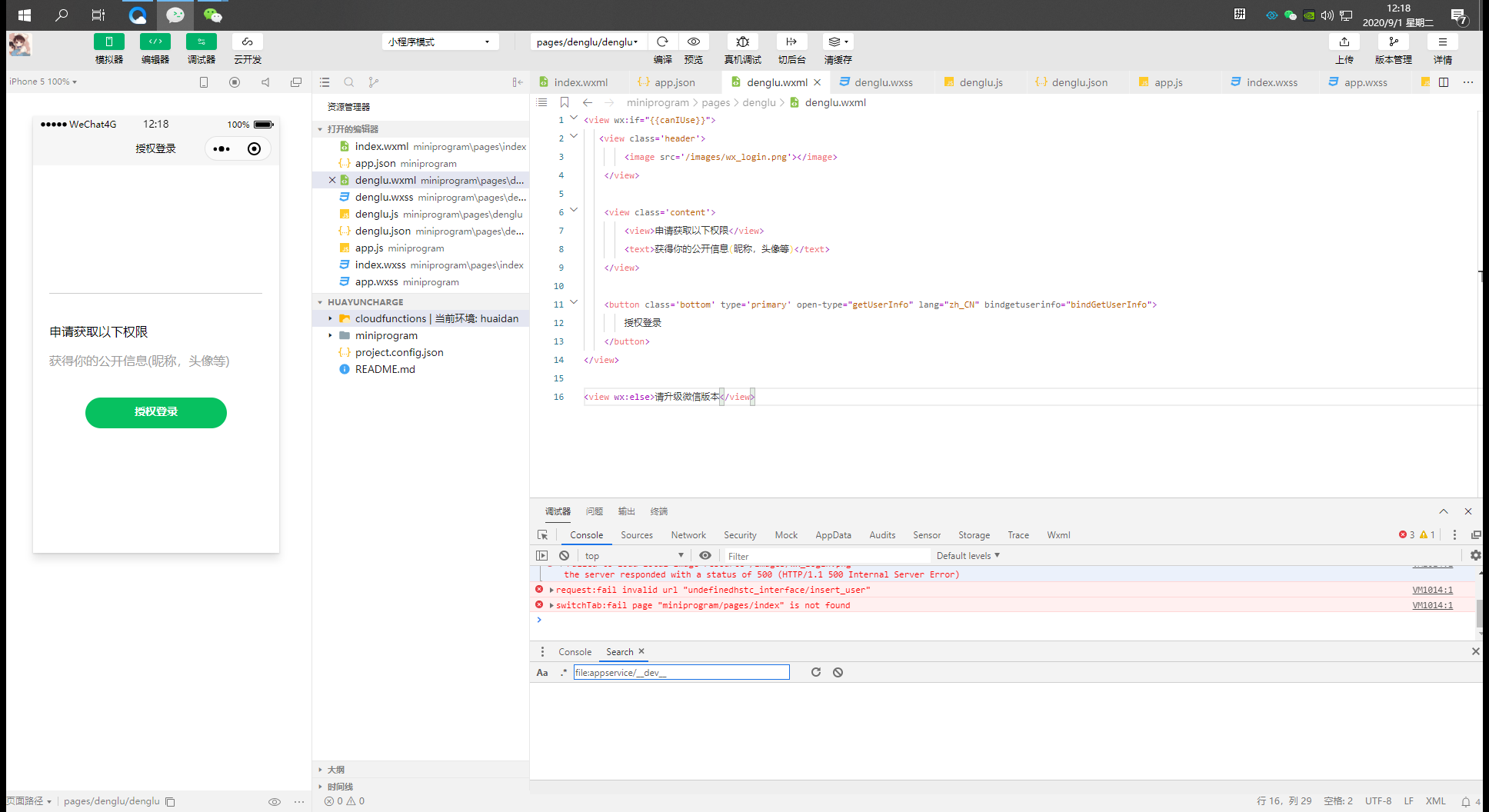The image size is (1489, 812).
Task: Close denglu.wxml in open editors list
Action: 332,180
